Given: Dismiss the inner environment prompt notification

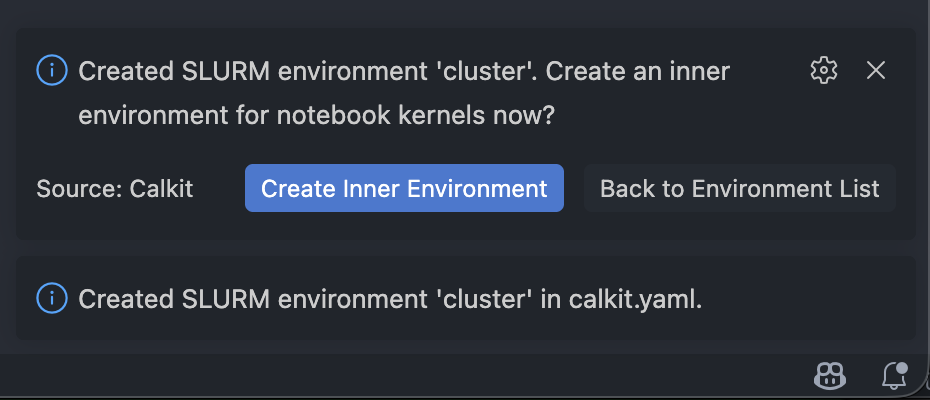Looking at the screenshot, I should pos(876,70).
